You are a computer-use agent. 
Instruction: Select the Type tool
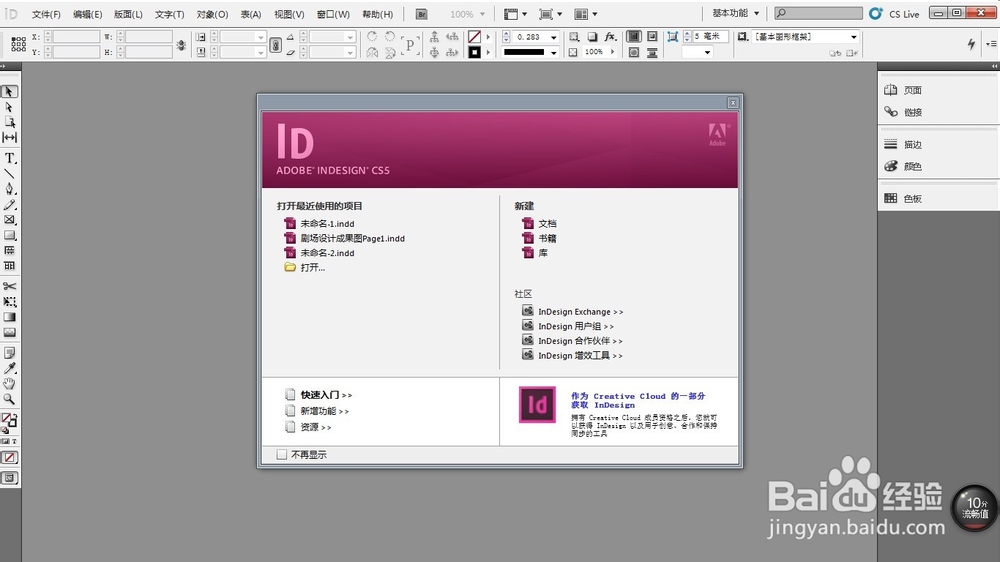click(10, 158)
